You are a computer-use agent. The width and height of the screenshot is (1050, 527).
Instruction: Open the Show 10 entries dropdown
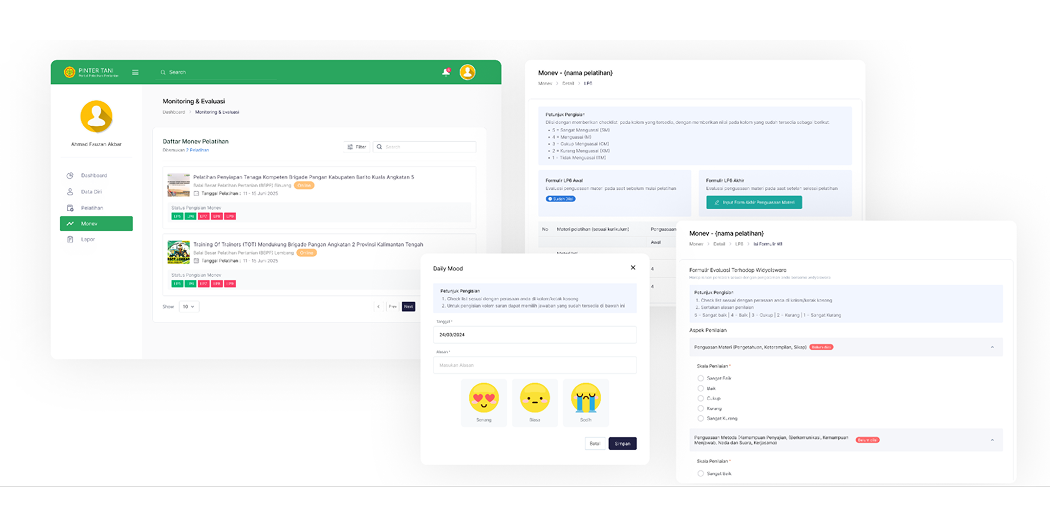pos(189,307)
